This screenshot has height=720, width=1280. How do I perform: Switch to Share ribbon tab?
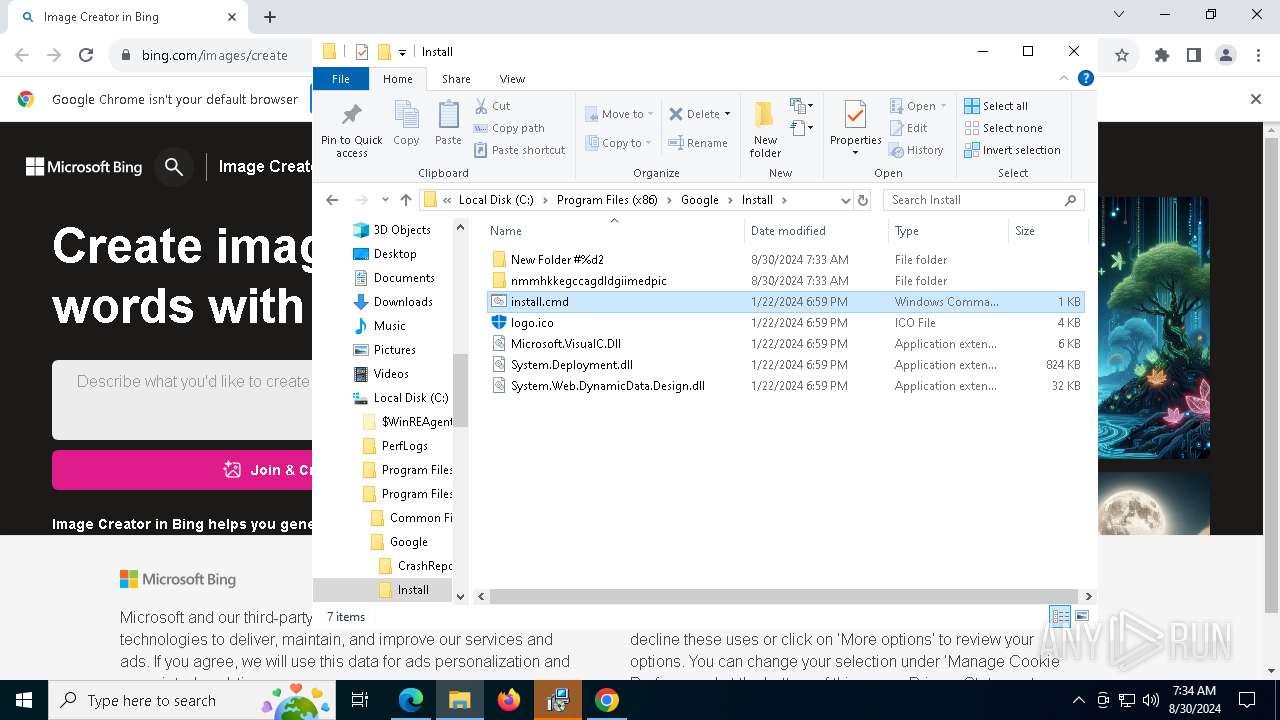pyautogui.click(x=456, y=79)
